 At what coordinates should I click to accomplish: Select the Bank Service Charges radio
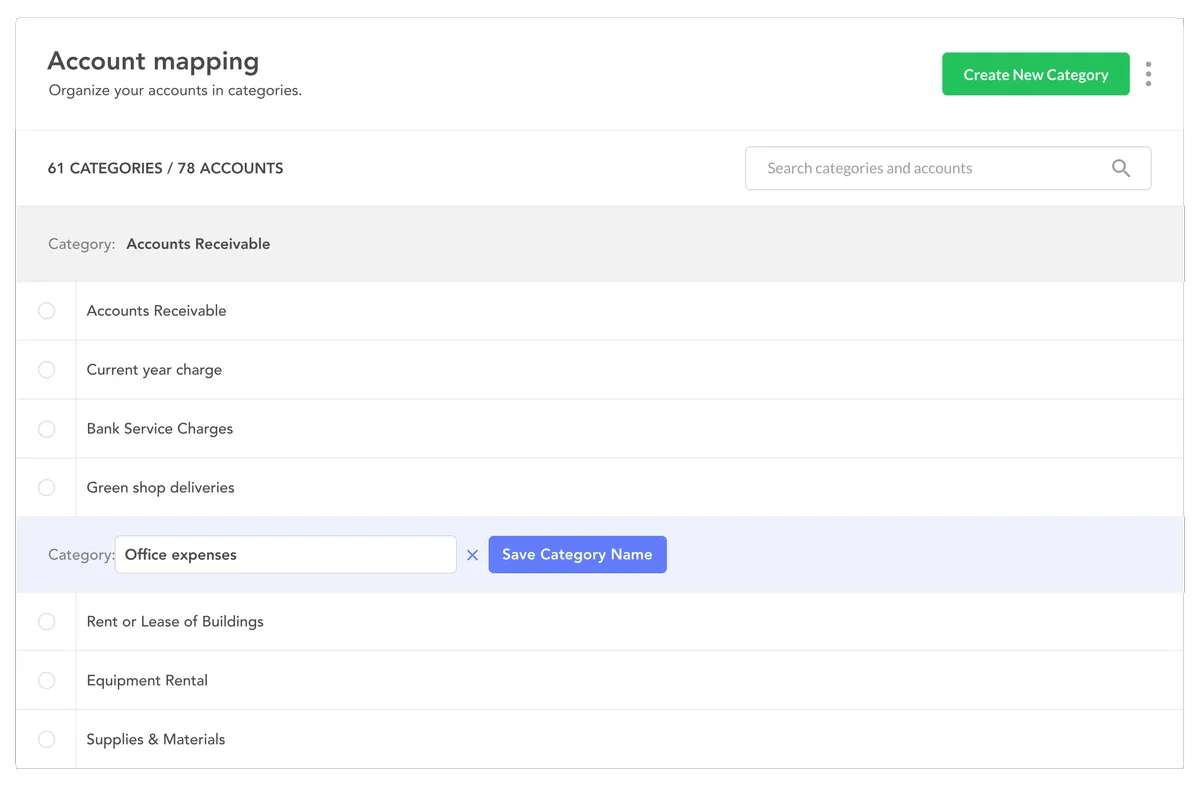(x=47, y=429)
